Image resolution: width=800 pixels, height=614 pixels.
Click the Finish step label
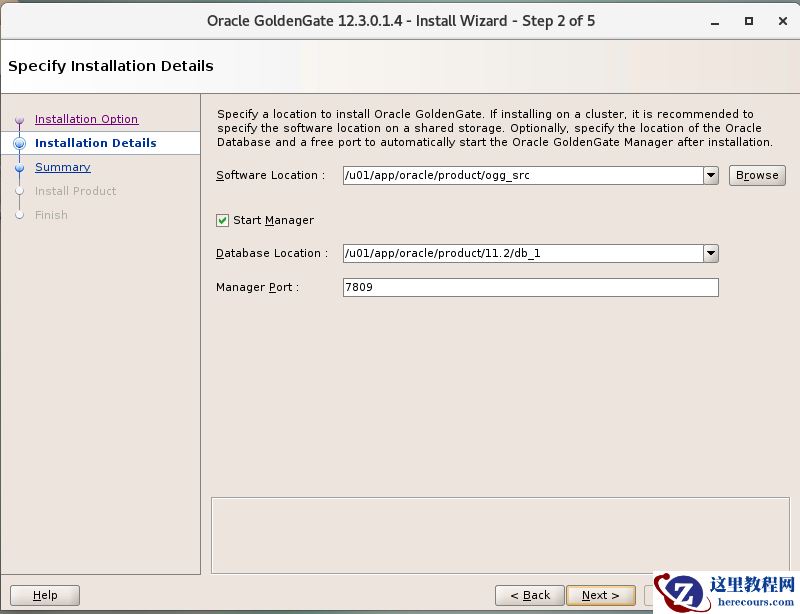click(51, 215)
